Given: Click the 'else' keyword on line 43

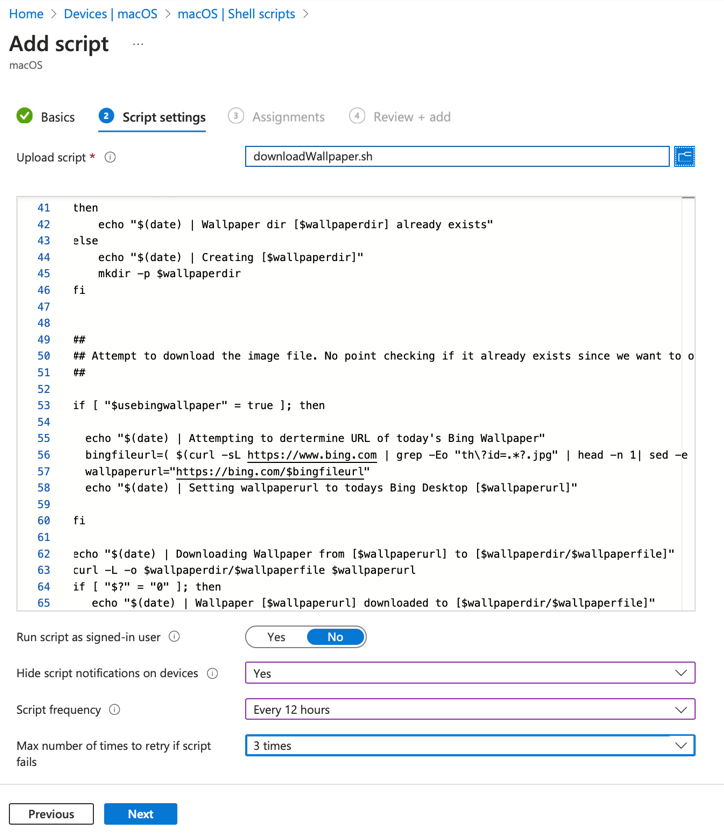Looking at the screenshot, I should (85, 241).
